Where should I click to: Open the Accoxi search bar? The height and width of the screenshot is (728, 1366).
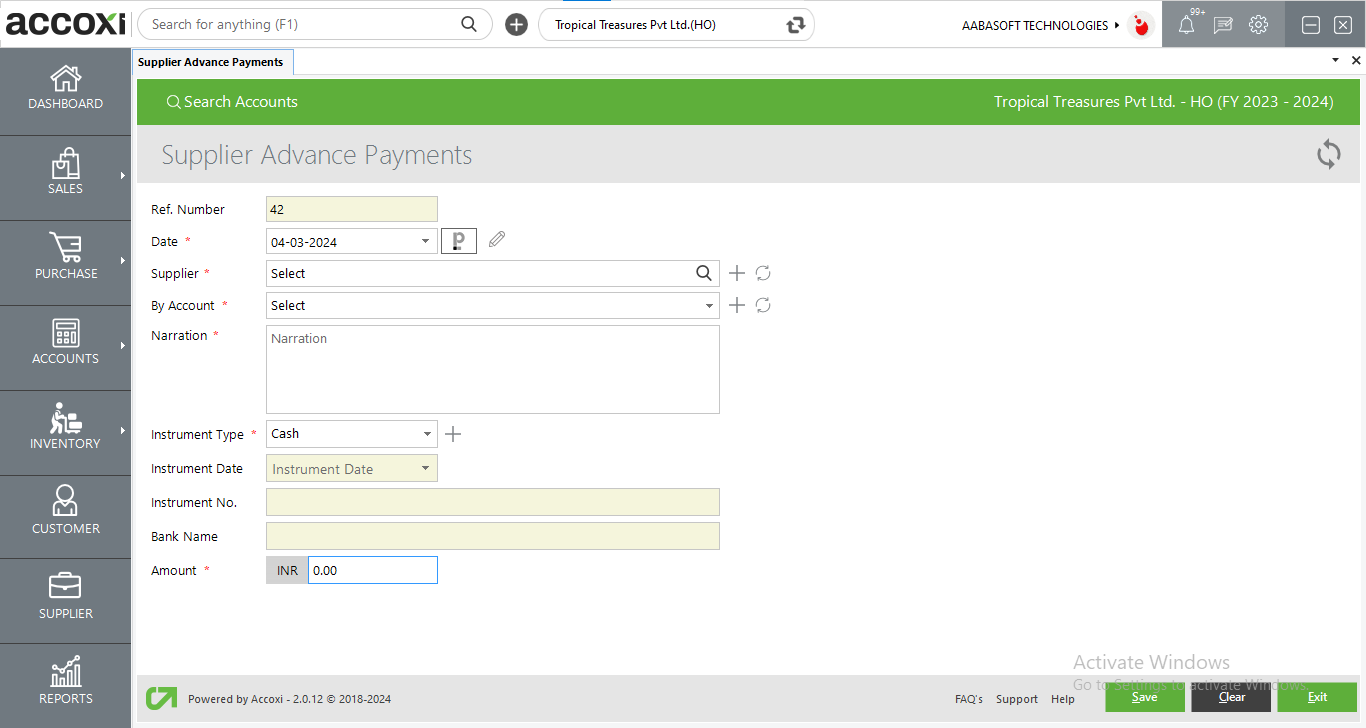click(300, 23)
